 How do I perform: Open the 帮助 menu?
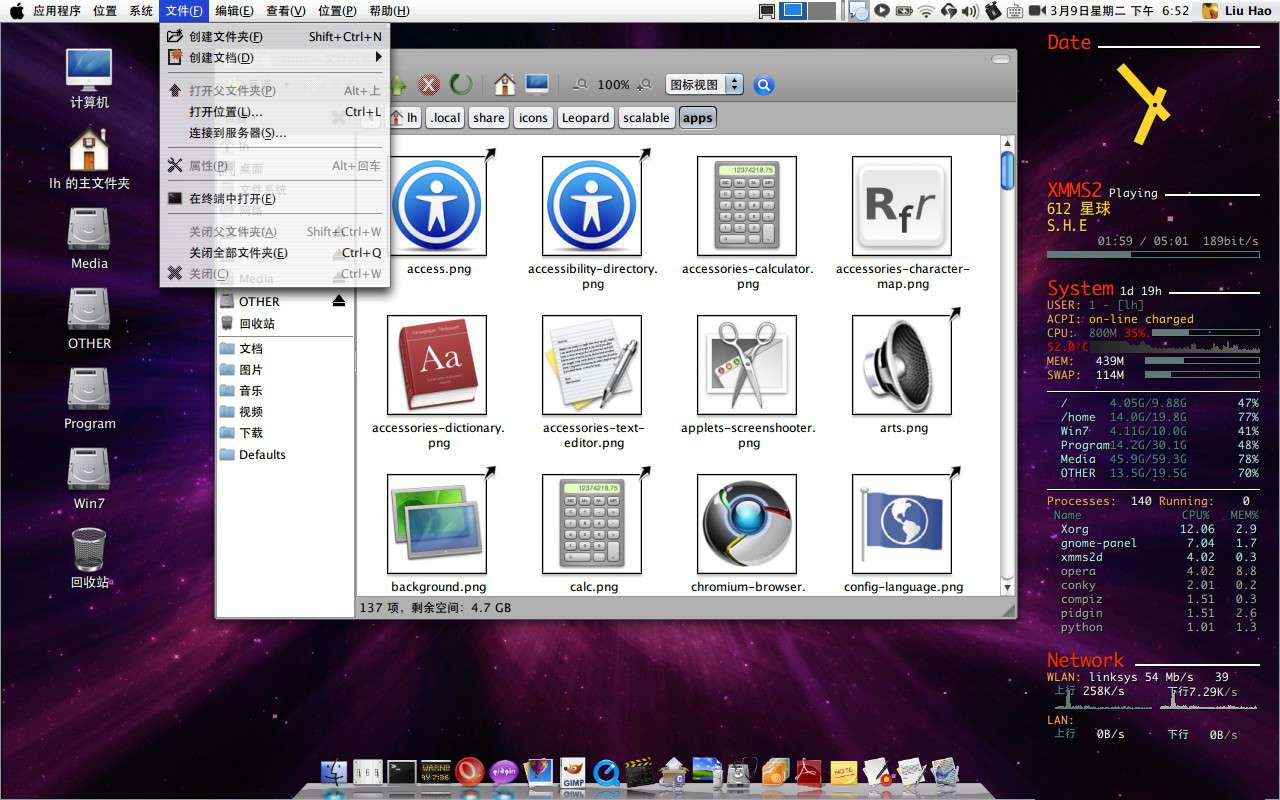pos(389,11)
